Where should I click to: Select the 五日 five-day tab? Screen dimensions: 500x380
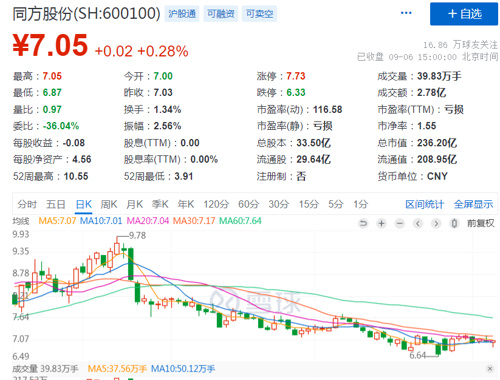[x=56, y=204]
